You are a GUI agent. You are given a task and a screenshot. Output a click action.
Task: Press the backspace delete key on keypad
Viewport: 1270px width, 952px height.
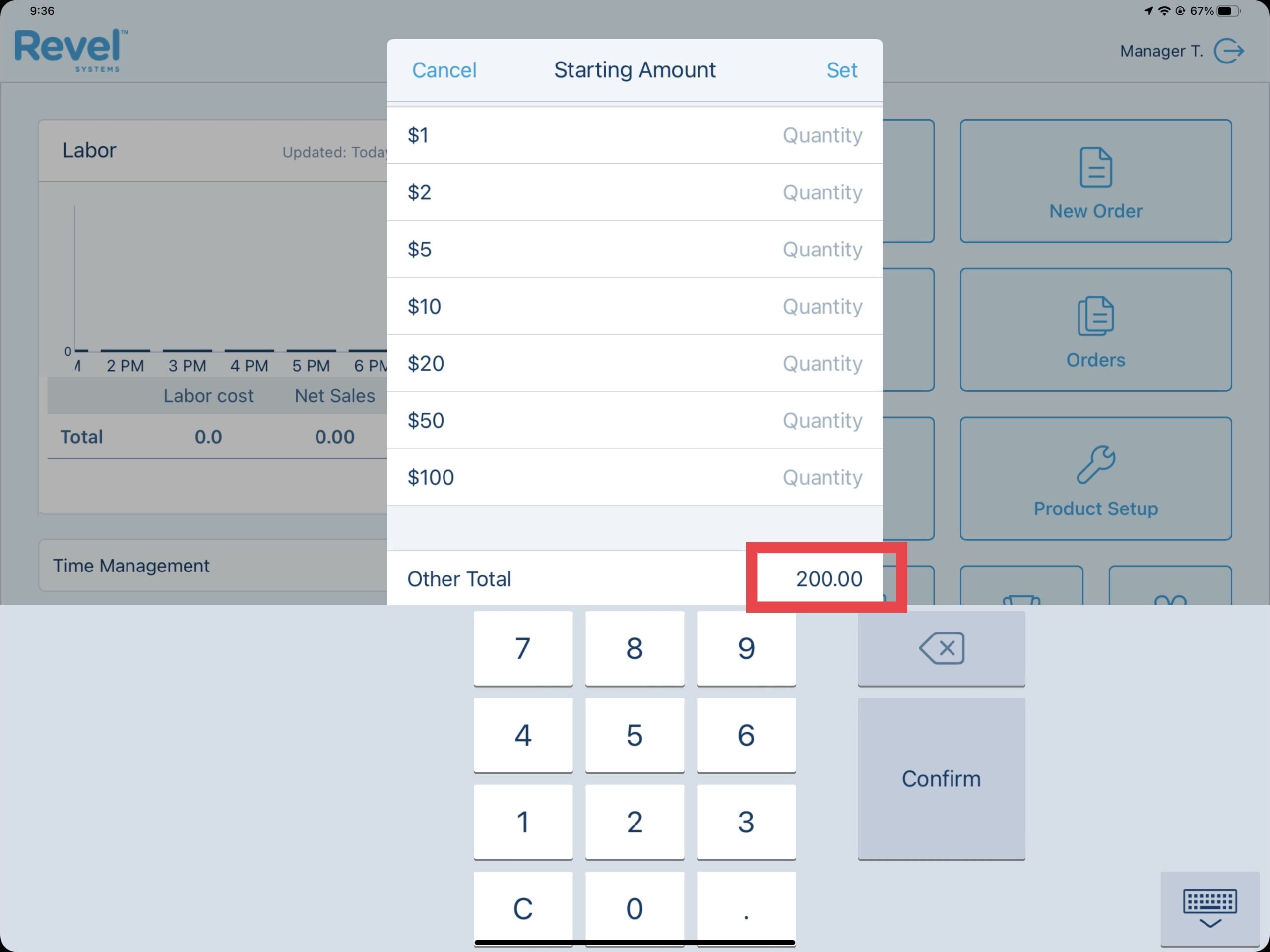tap(940, 647)
